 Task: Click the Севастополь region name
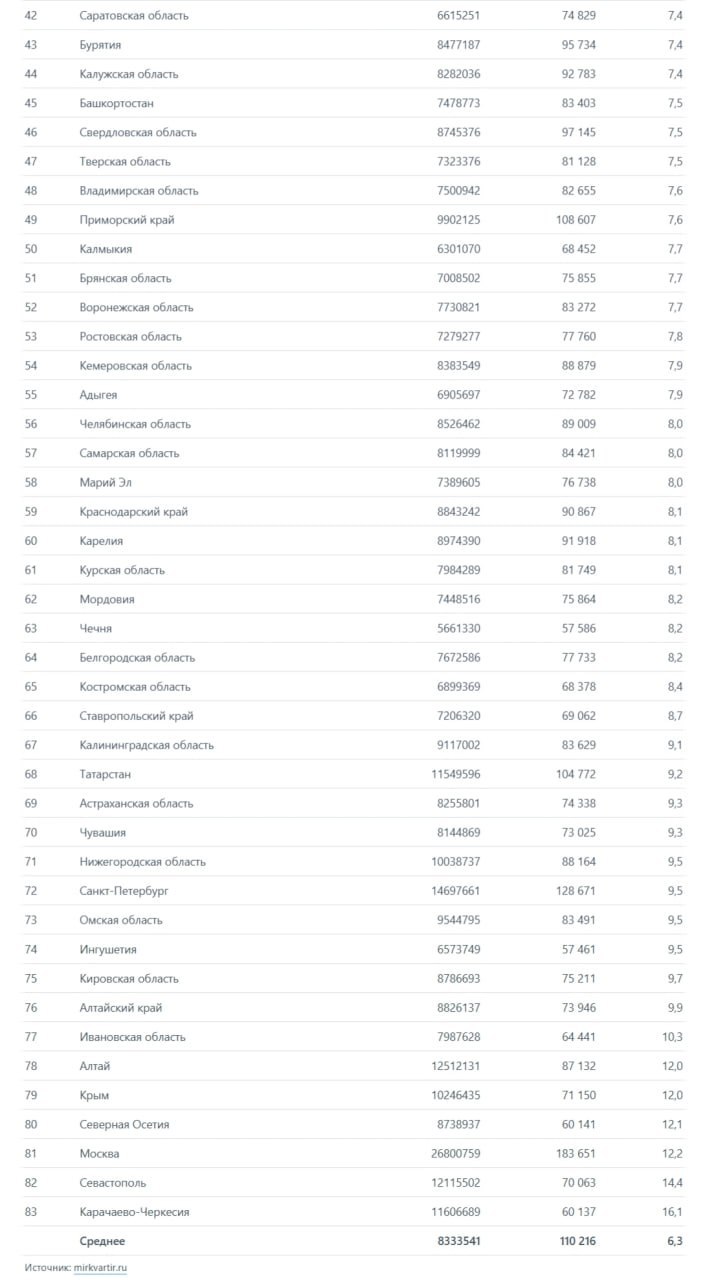pos(114,1182)
